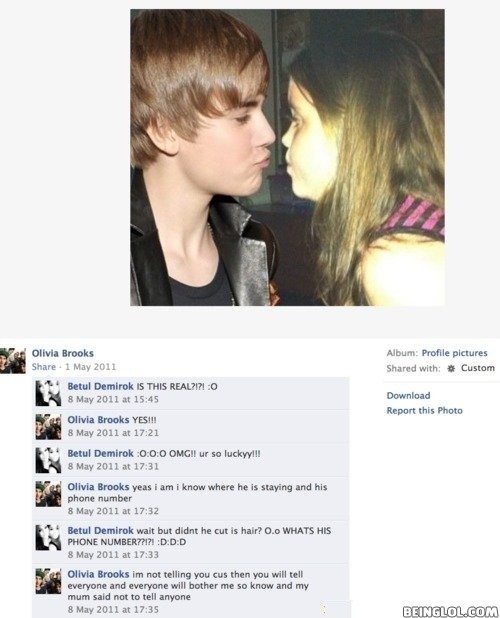
Task: Click the Share link under the author name
Action: point(44,367)
